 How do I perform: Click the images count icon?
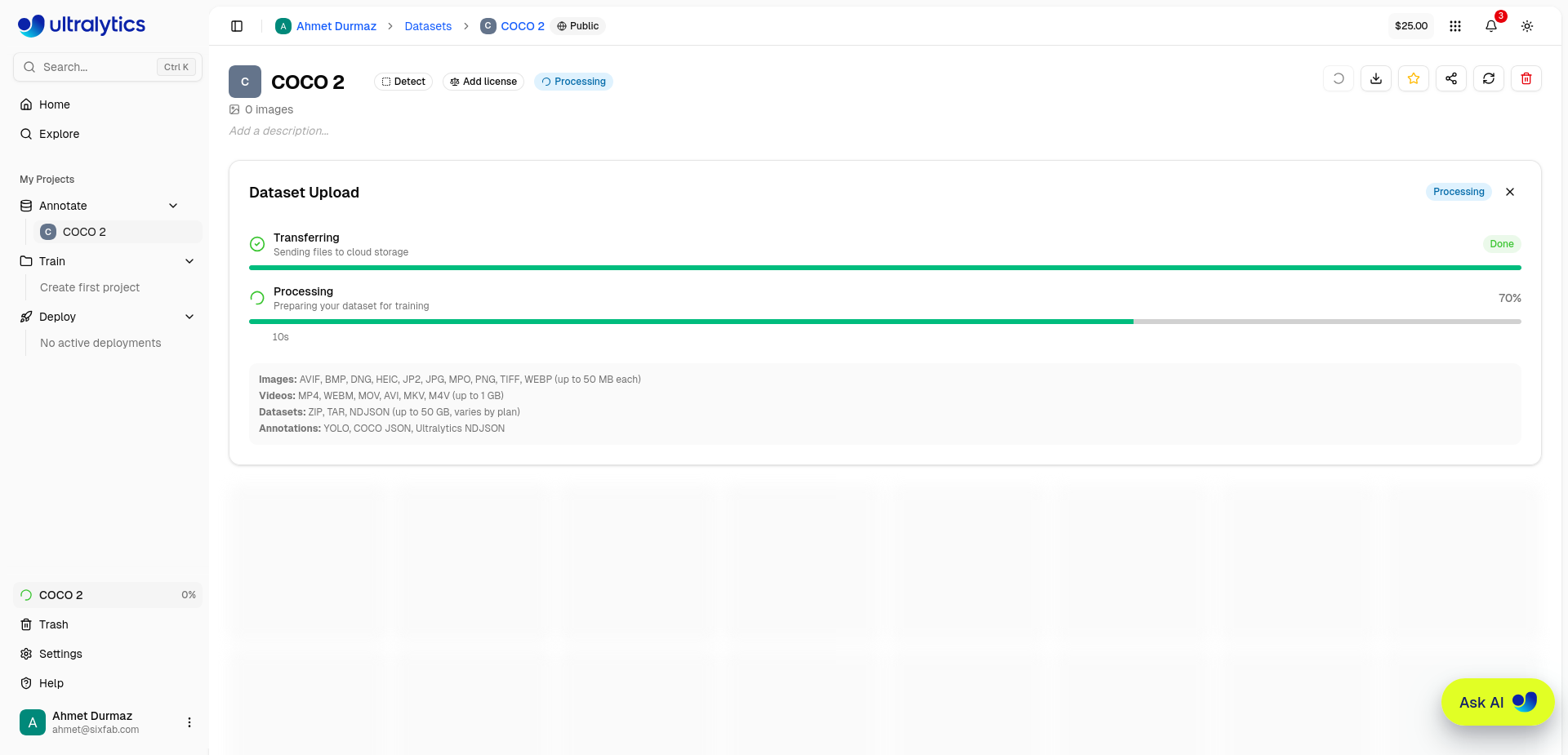[234, 109]
